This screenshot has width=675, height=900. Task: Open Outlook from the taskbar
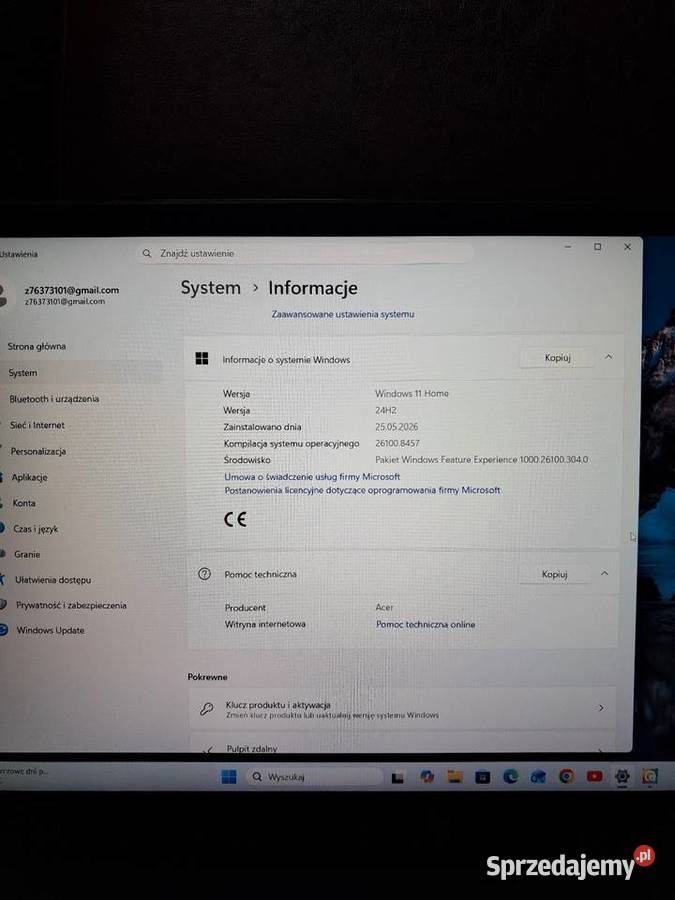(x=538, y=777)
